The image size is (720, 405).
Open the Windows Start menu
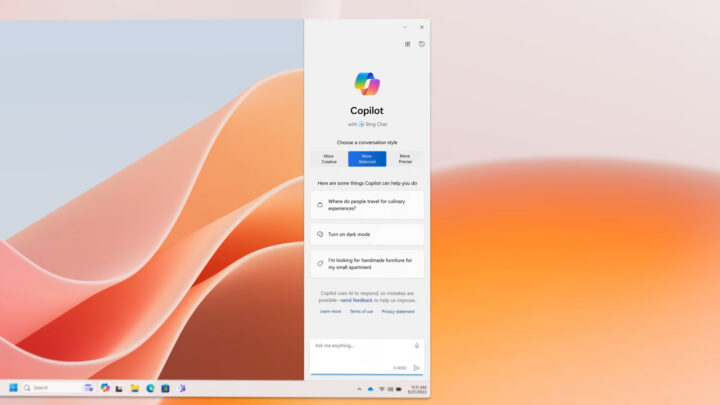tap(13, 387)
